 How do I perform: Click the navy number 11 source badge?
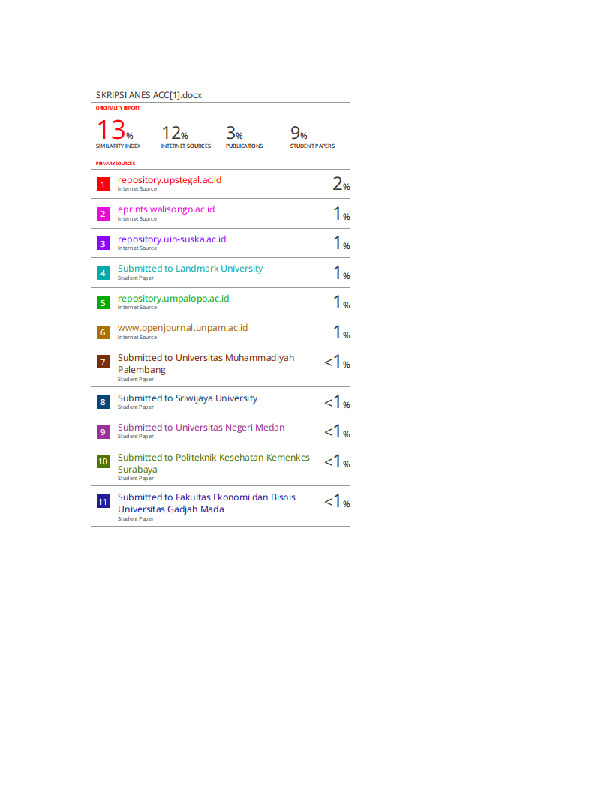coord(103,502)
